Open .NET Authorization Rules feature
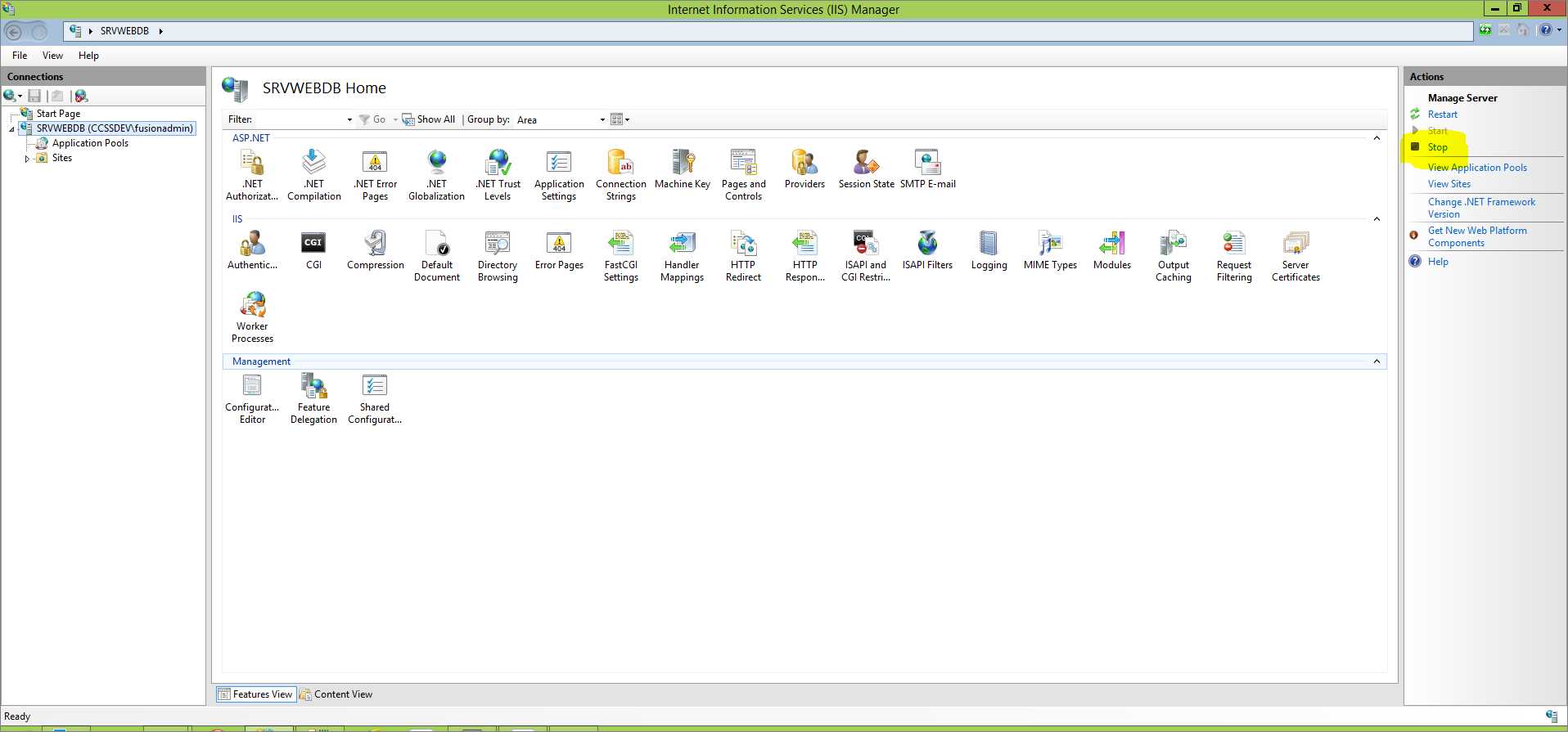This screenshot has height=732, width=1568. click(x=252, y=175)
